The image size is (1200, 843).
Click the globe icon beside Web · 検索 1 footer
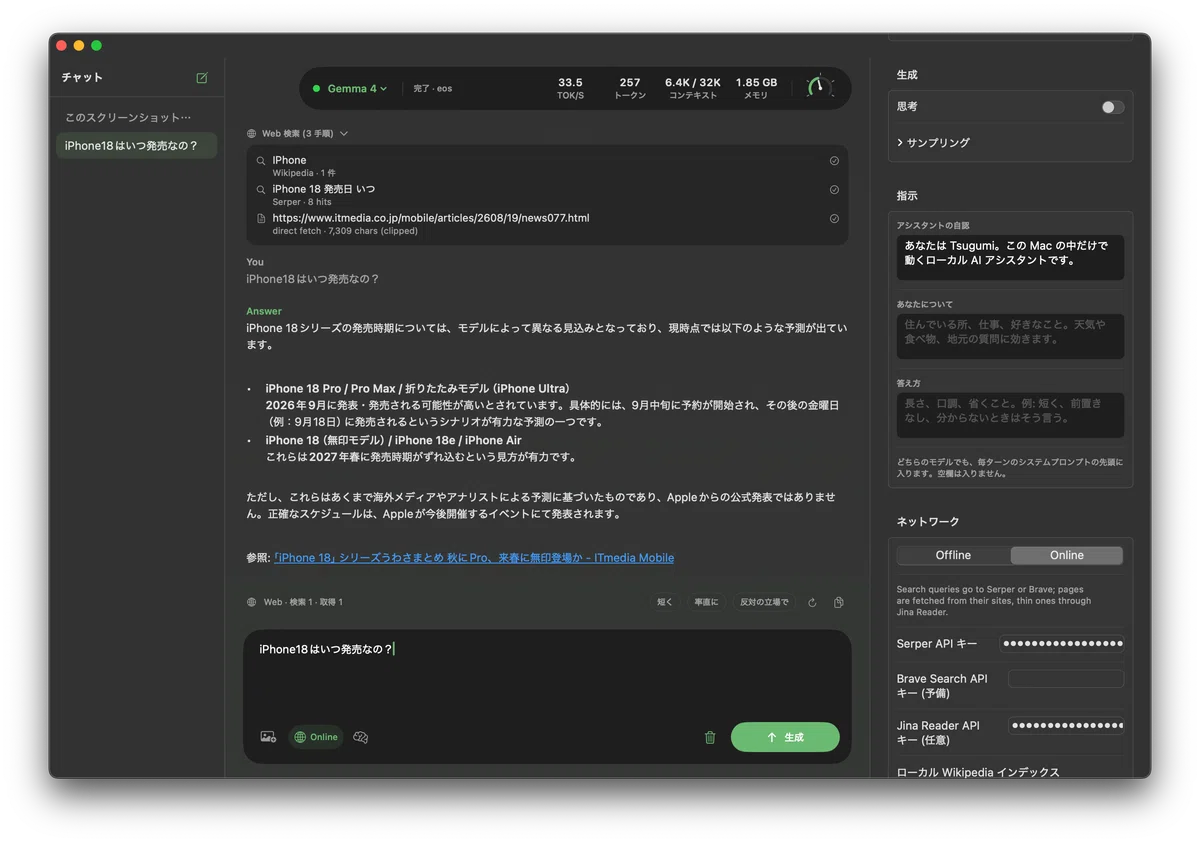click(x=252, y=602)
